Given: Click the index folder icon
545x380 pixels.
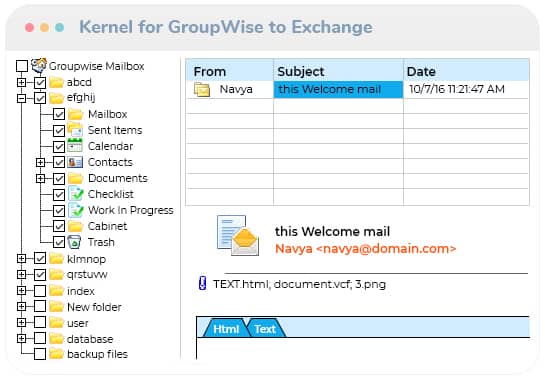Looking at the screenshot, I should coord(56,291).
